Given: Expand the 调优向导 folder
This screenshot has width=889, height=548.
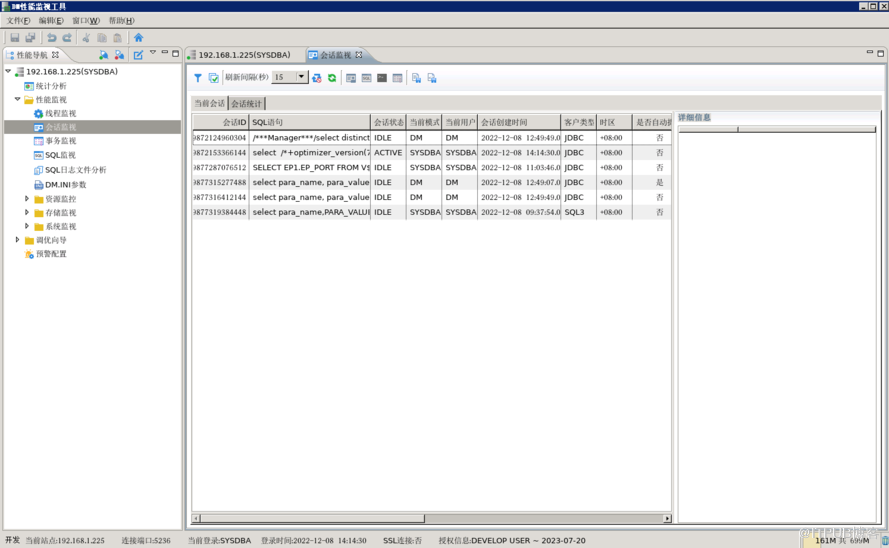Looking at the screenshot, I should pos(17,240).
